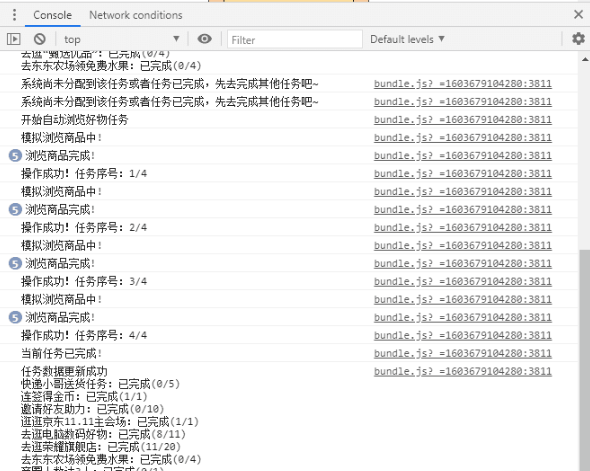This screenshot has width=590, height=471.
Task: Open bundle.js link beside 开始自动浏览好物任务
Action: pos(462,120)
